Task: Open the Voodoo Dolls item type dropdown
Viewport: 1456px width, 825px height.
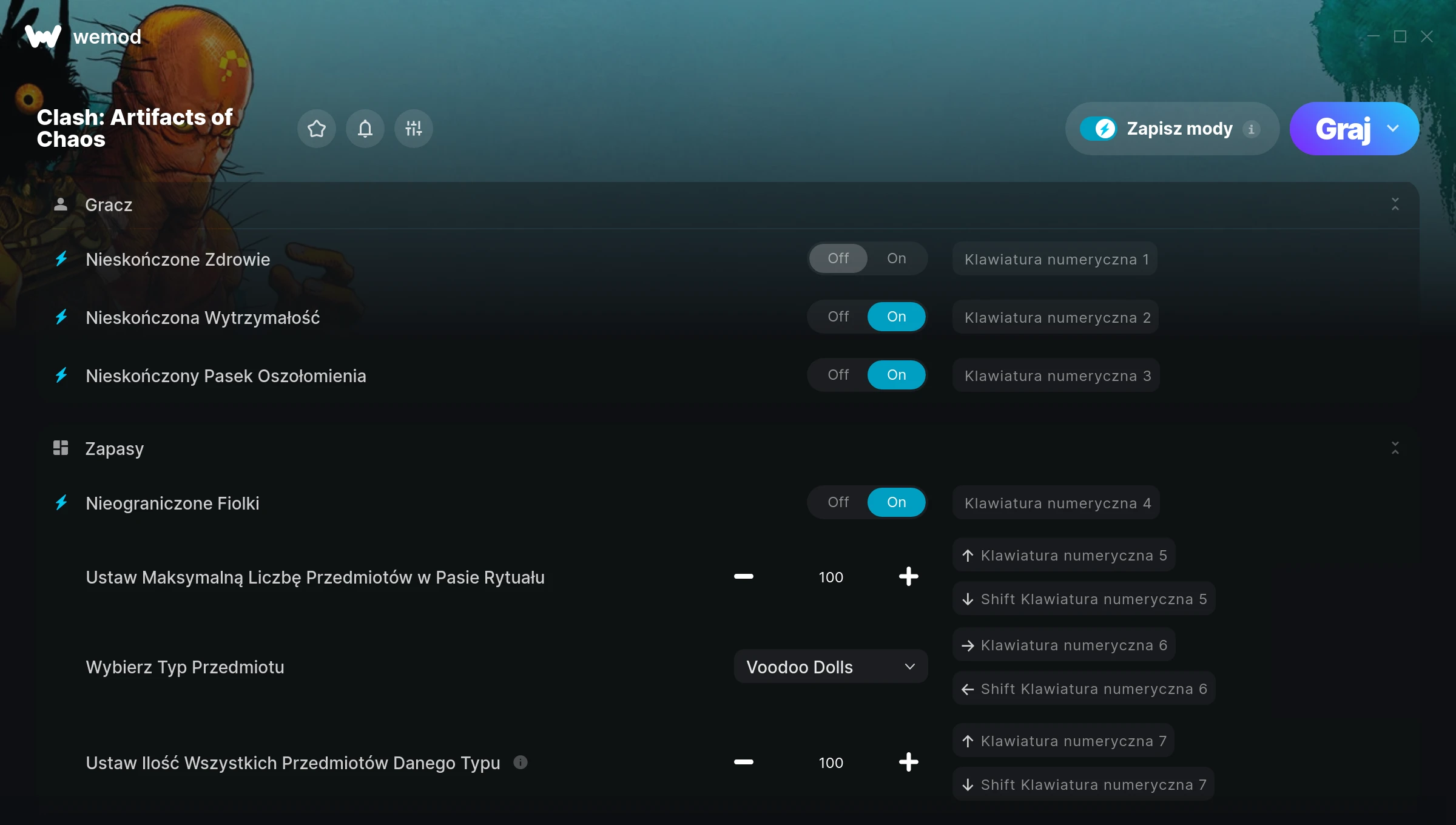Action: (831, 667)
